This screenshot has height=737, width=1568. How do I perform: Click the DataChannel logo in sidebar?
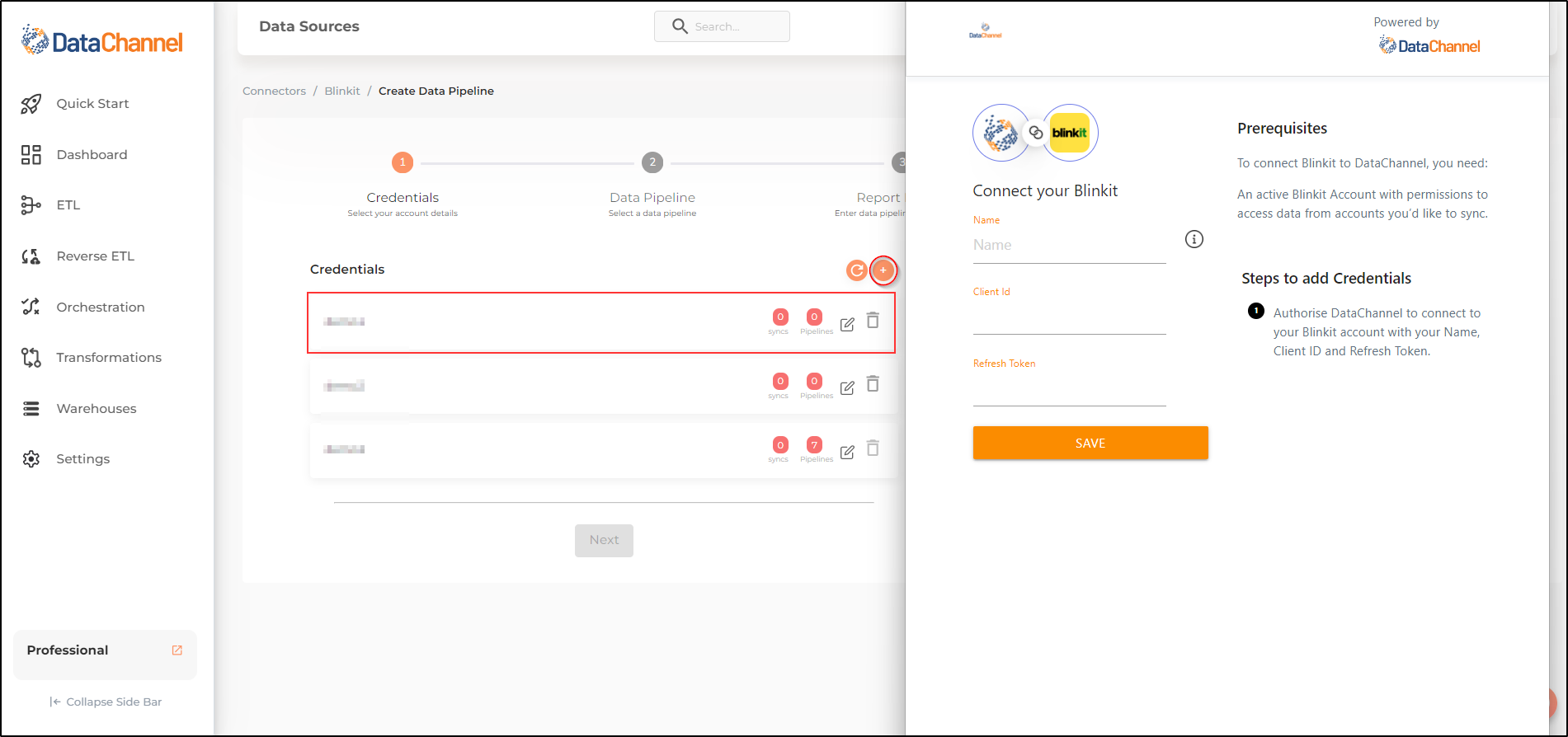(x=102, y=40)
